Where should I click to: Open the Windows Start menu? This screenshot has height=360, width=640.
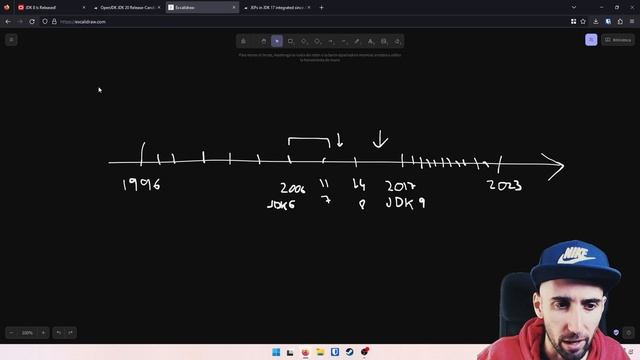tap(276, 352)
